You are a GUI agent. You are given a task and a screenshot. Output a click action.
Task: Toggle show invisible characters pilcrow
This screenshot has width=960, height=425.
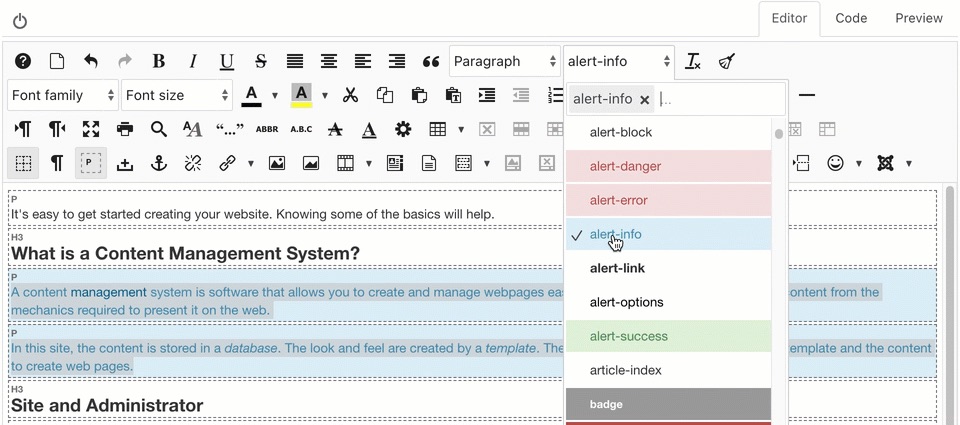click(x=57, y=163)
